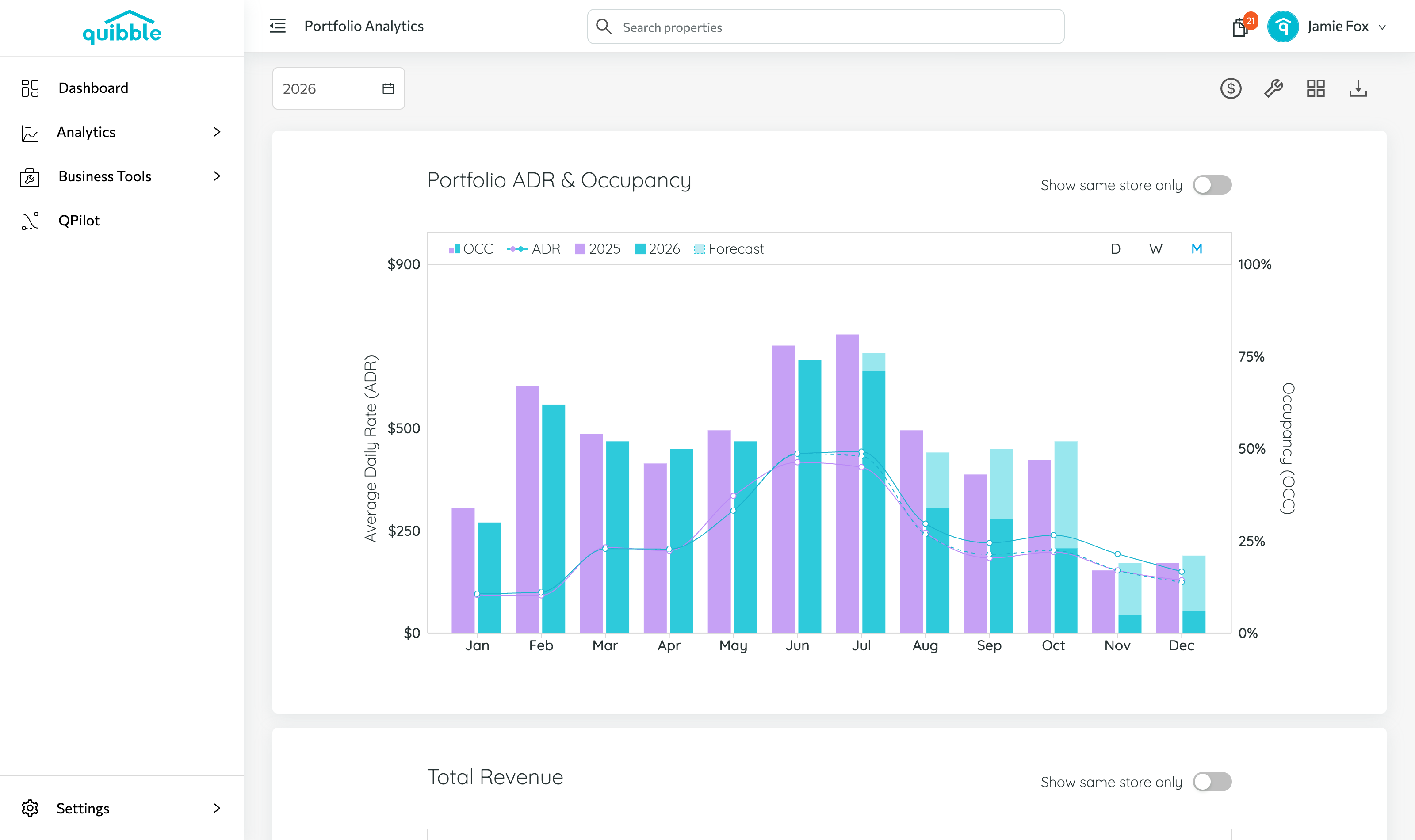This screenshot has width=1415, height=840.
Task: Switch chart to Monthly view (M)
Action: tap(1196, 249)
